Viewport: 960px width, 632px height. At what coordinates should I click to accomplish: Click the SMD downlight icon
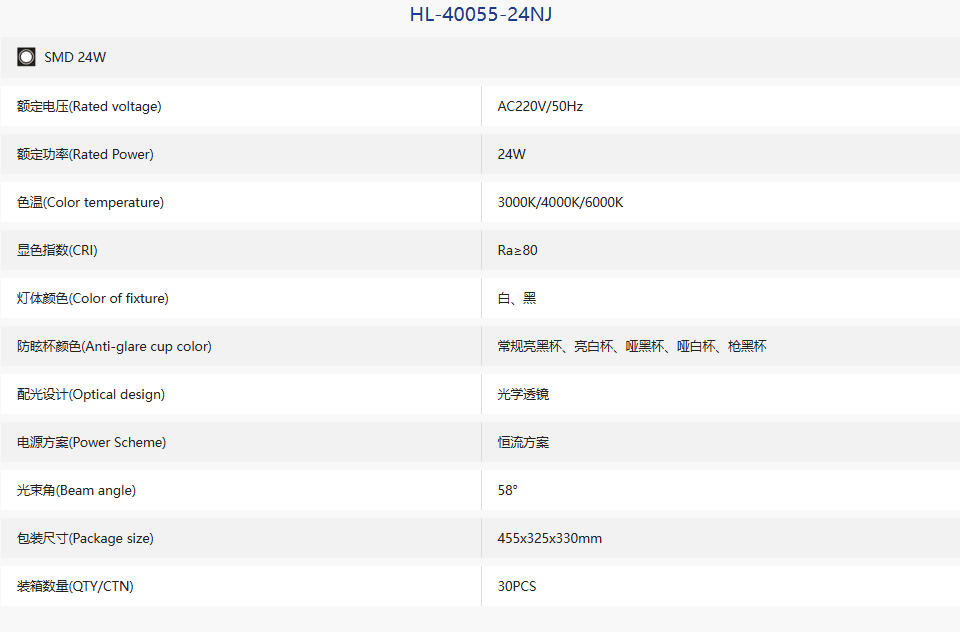26,57
